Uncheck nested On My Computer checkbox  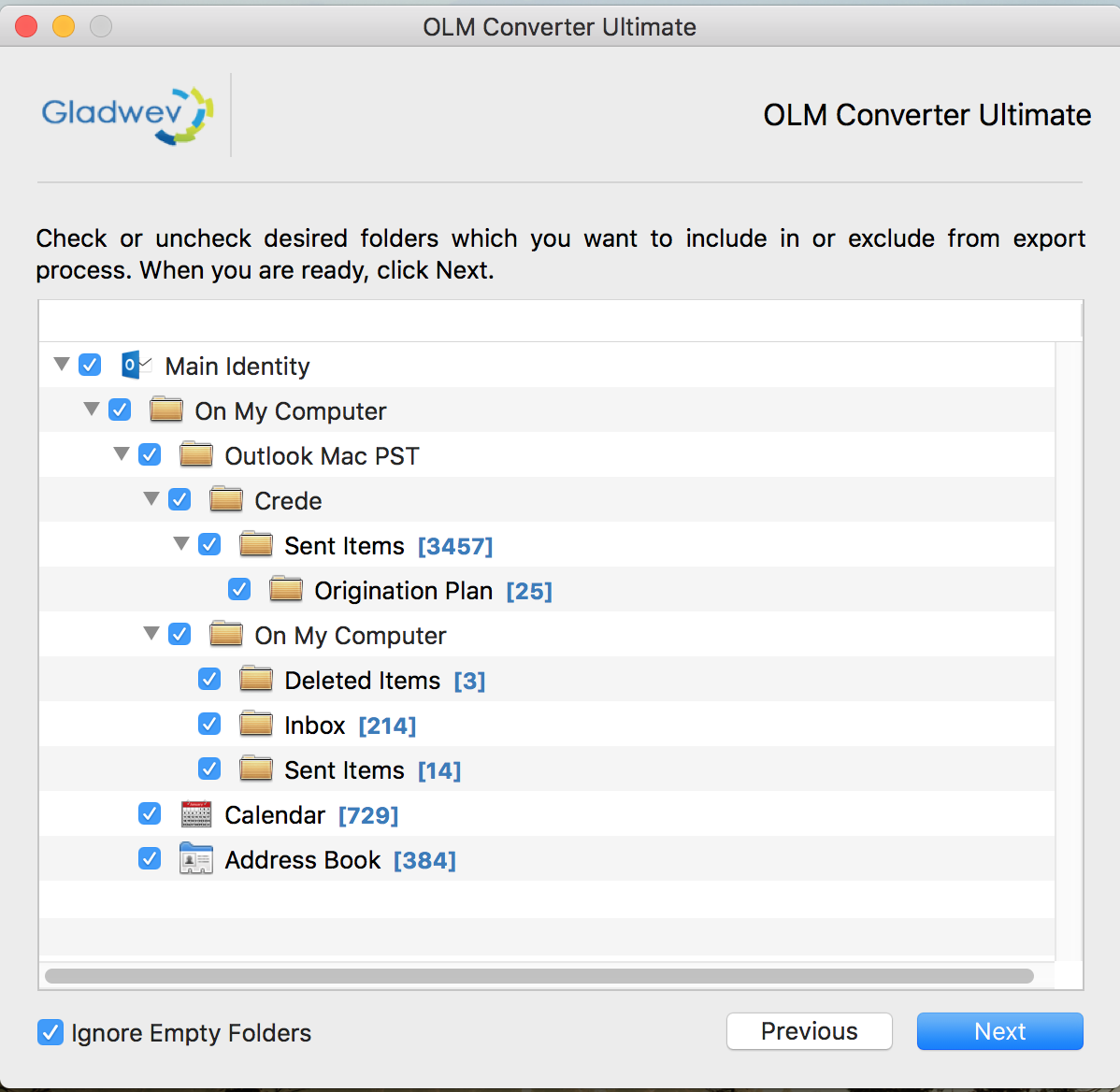(180, 634)
